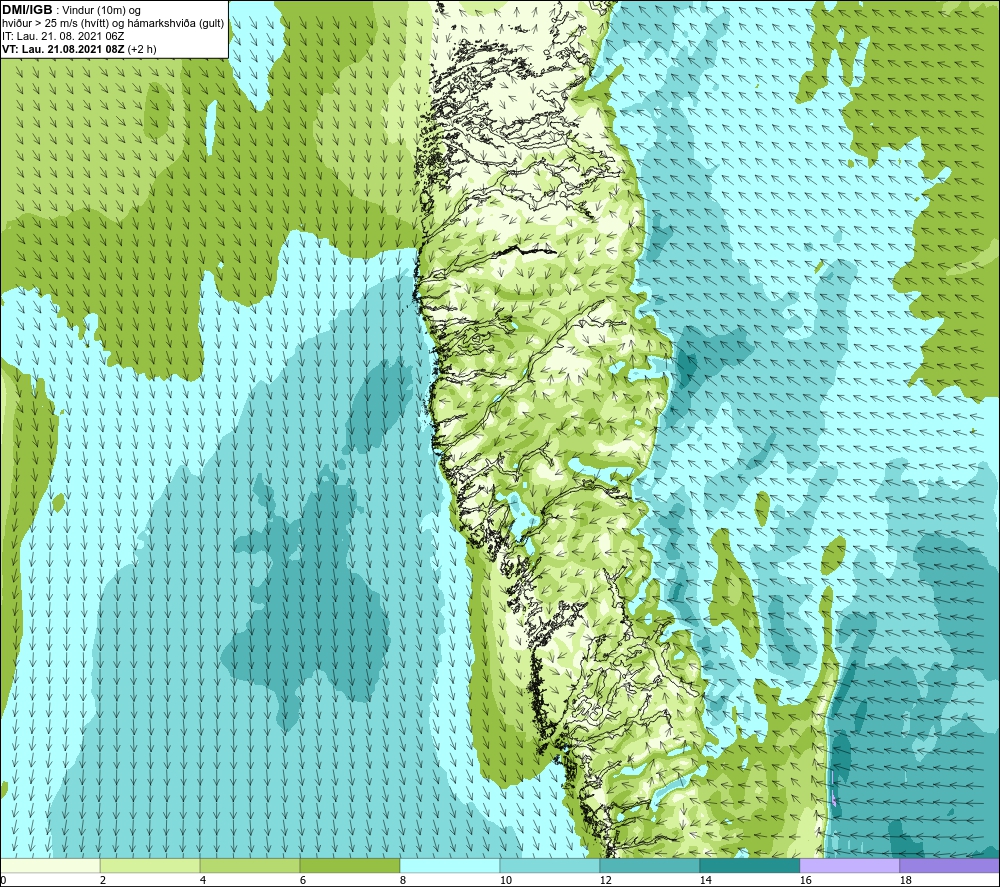Image resolution: width=1000 pixels, height=887 pixels.
Task: Click the scale label '6'
Action: tap(302, 880)
